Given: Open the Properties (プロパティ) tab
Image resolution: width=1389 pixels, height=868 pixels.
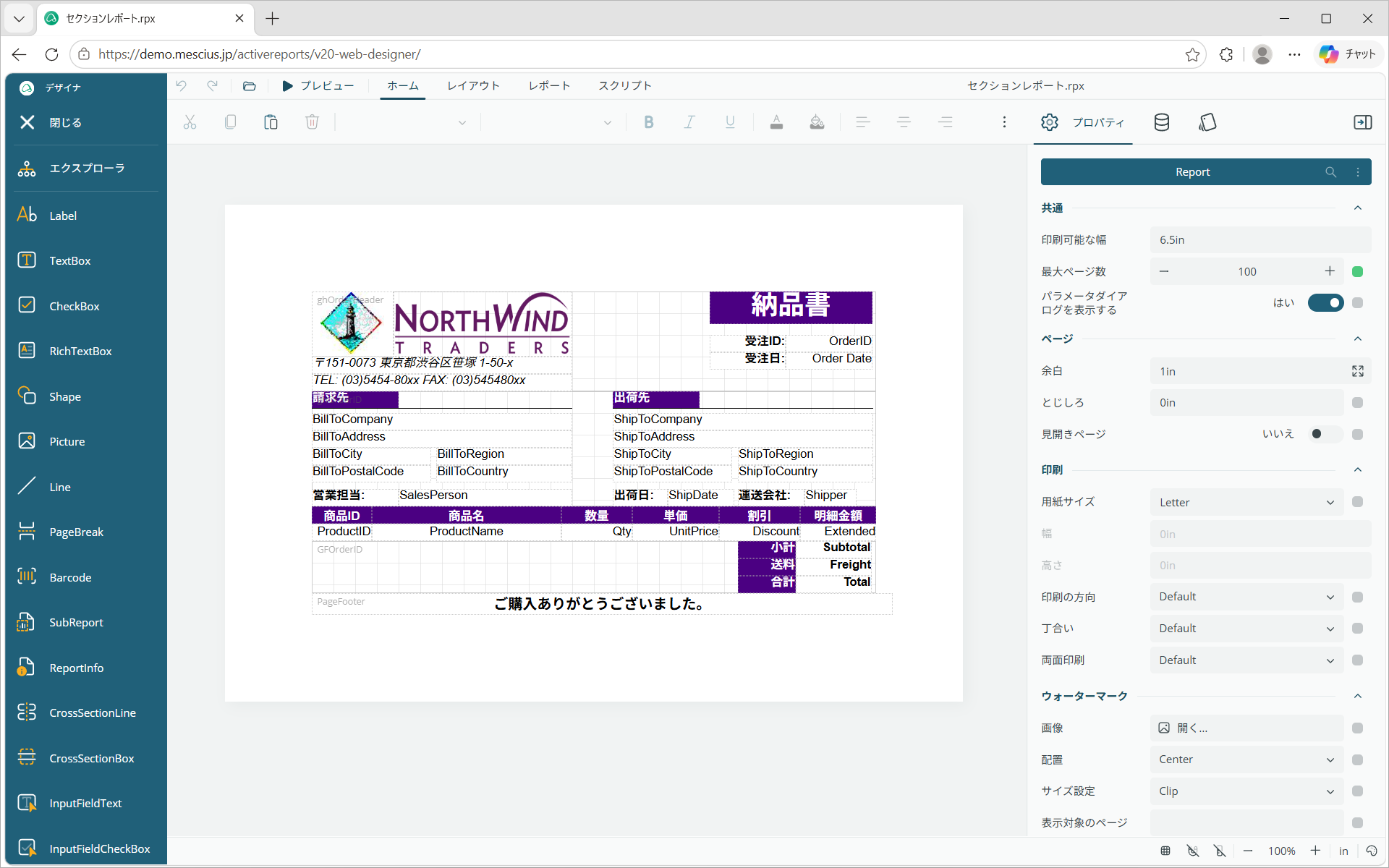Looking at the screenshot, I should (x=1083, y=122).
